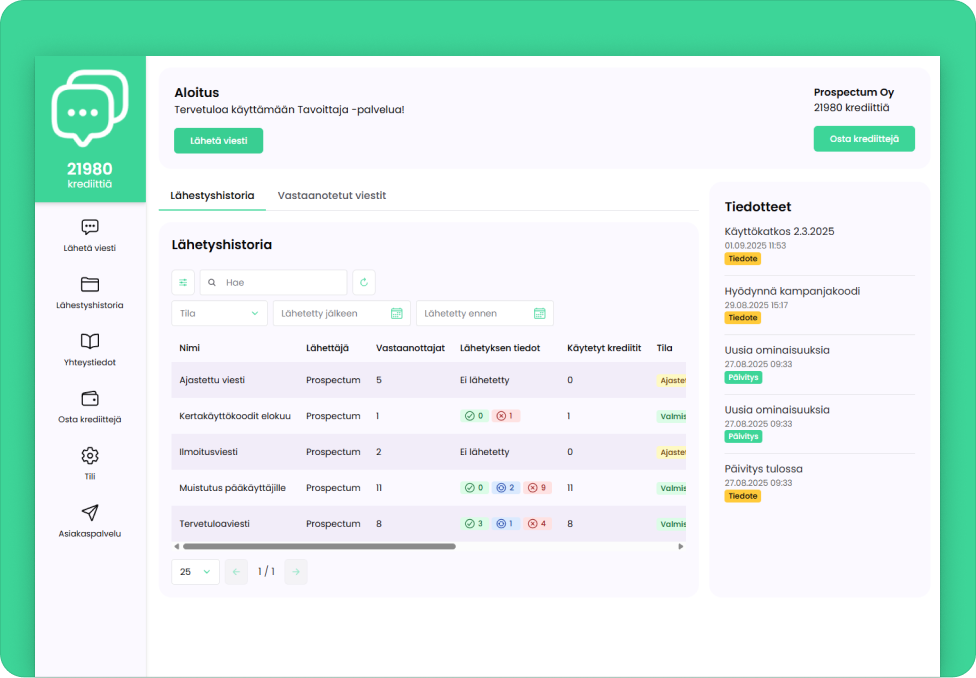This screenshot has width=976, height=678.
Task: Select the Lähetä viesti chat icon in sidebar
Action: (89, 228)
